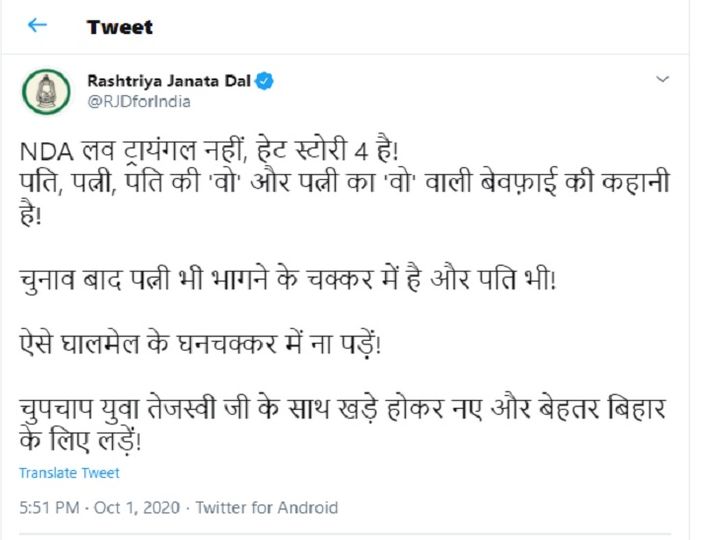Click the line starting with NDA लव ट्रायंगल
The width and height of the screenshot is (720, 540).
tap(209, 150)
